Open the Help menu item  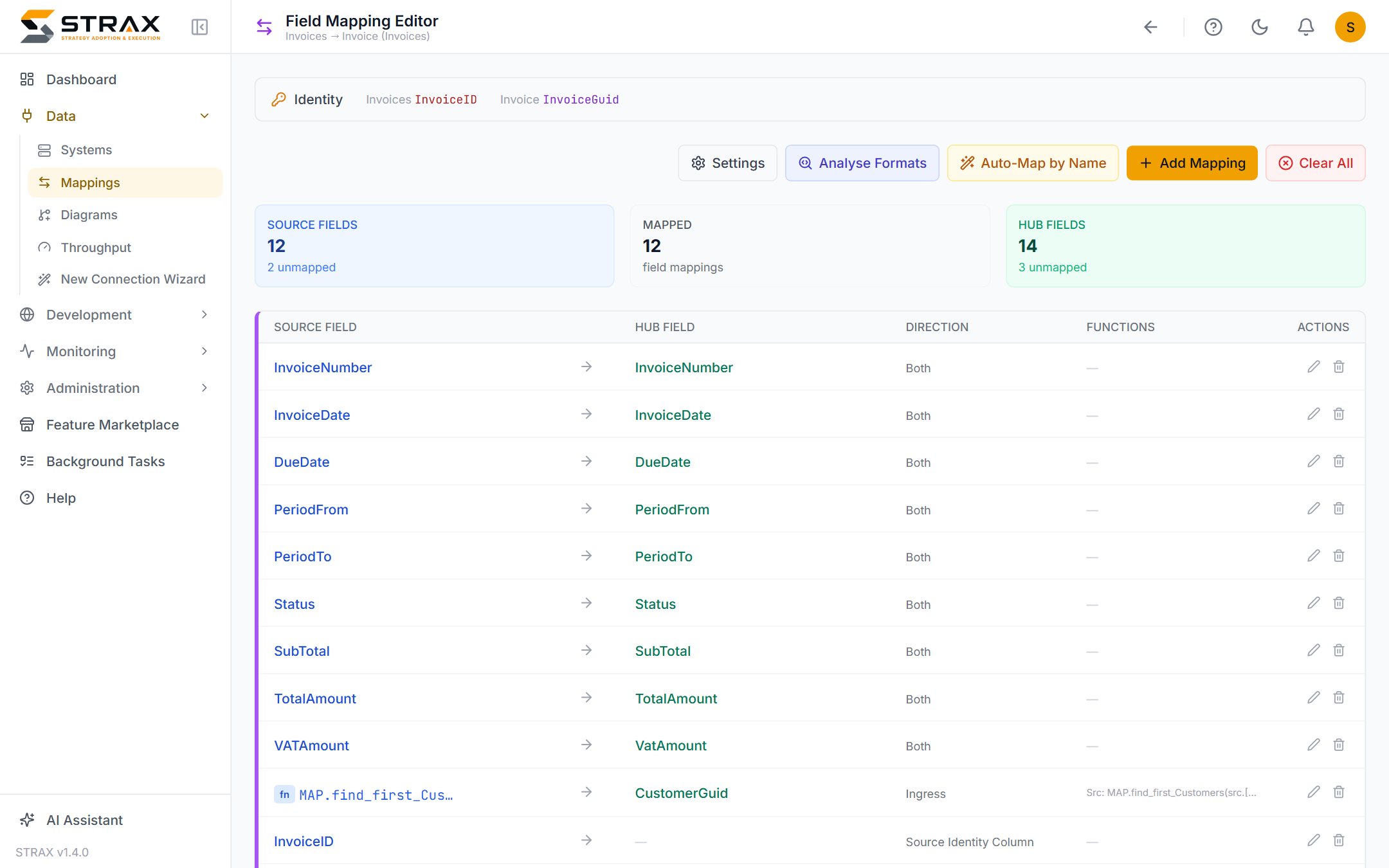click(x=116, y=498)
